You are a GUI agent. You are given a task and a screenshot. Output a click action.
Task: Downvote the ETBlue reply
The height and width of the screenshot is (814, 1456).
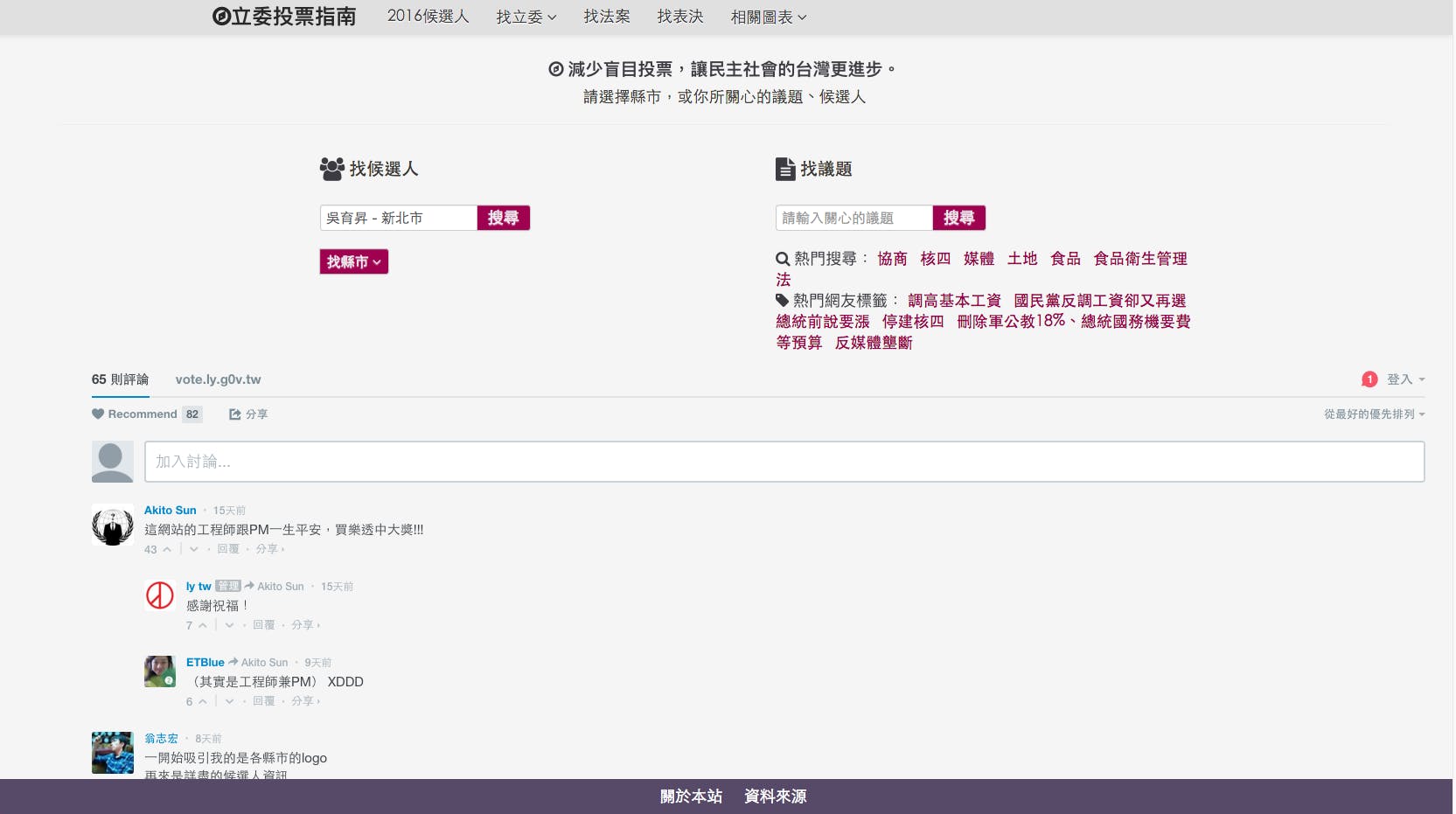(x=229, y=701)
